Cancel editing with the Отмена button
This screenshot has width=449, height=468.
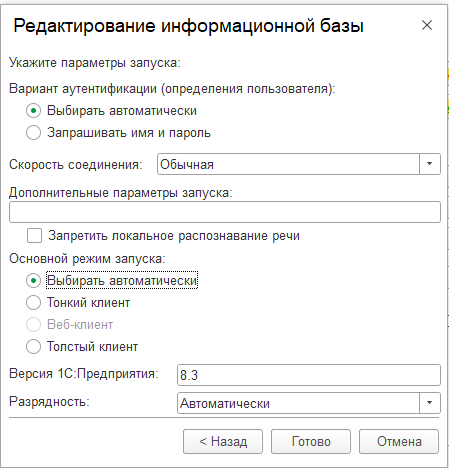click(399, 441)
